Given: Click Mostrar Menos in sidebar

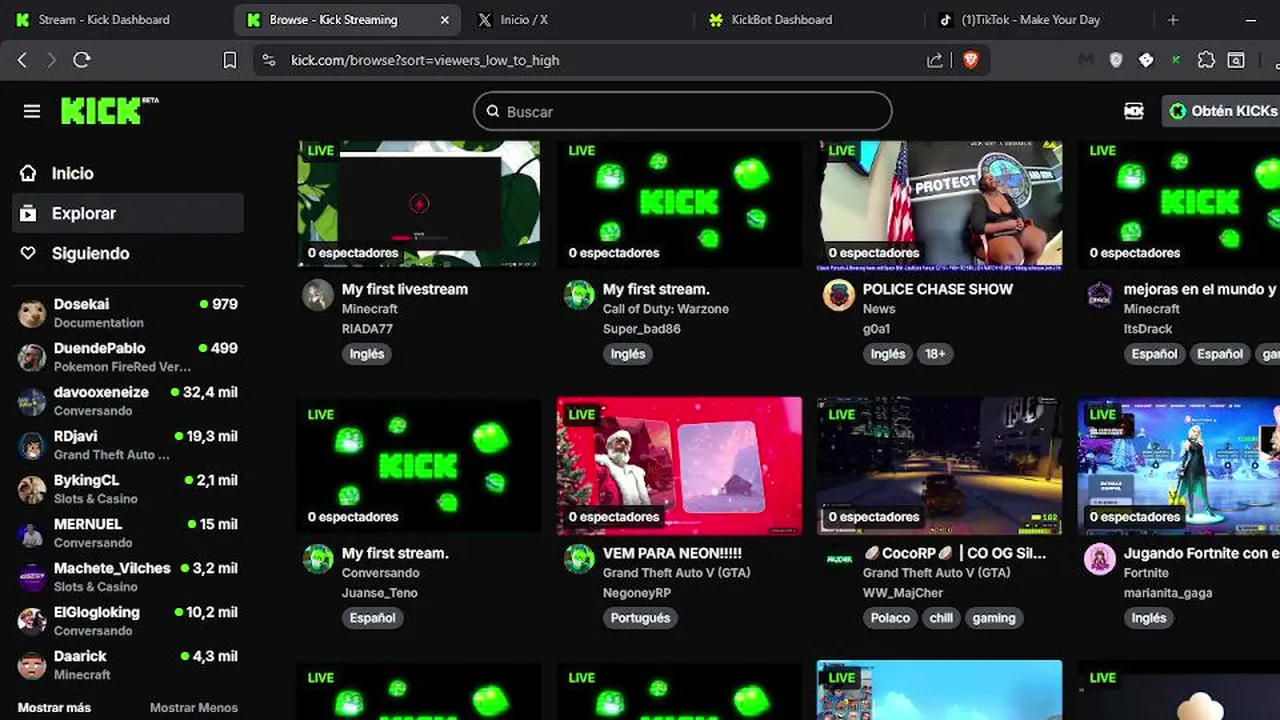Looking at the screenshot, I should (194, 707).
